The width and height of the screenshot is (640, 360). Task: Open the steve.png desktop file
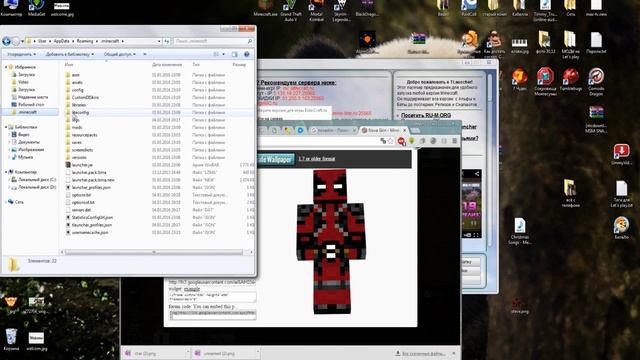pyautogui.click(x=519, y=305)
